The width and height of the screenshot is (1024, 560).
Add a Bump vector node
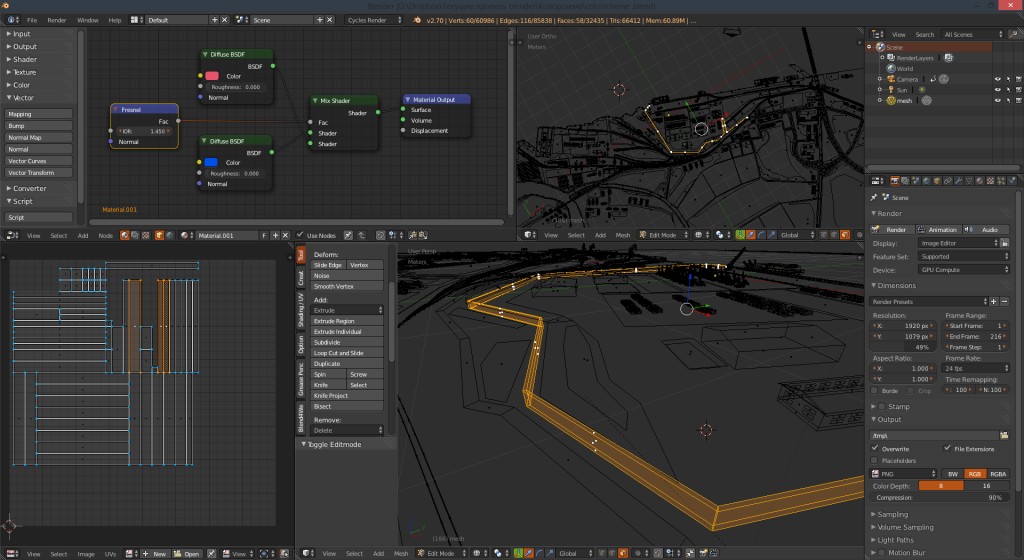39,125
